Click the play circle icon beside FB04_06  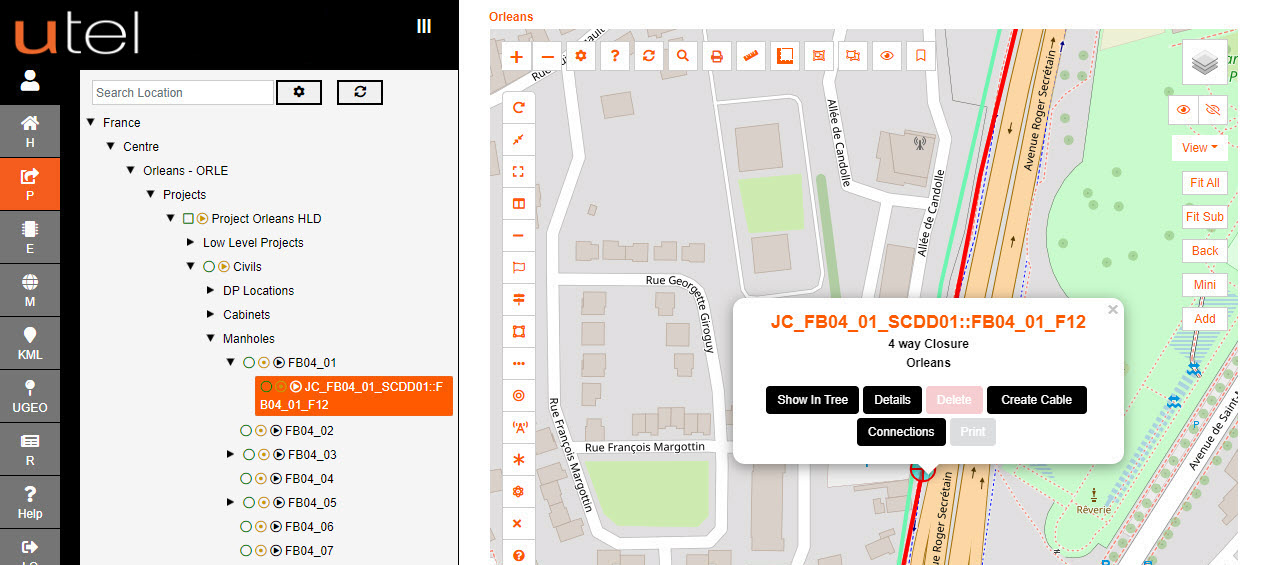[278, 527]
